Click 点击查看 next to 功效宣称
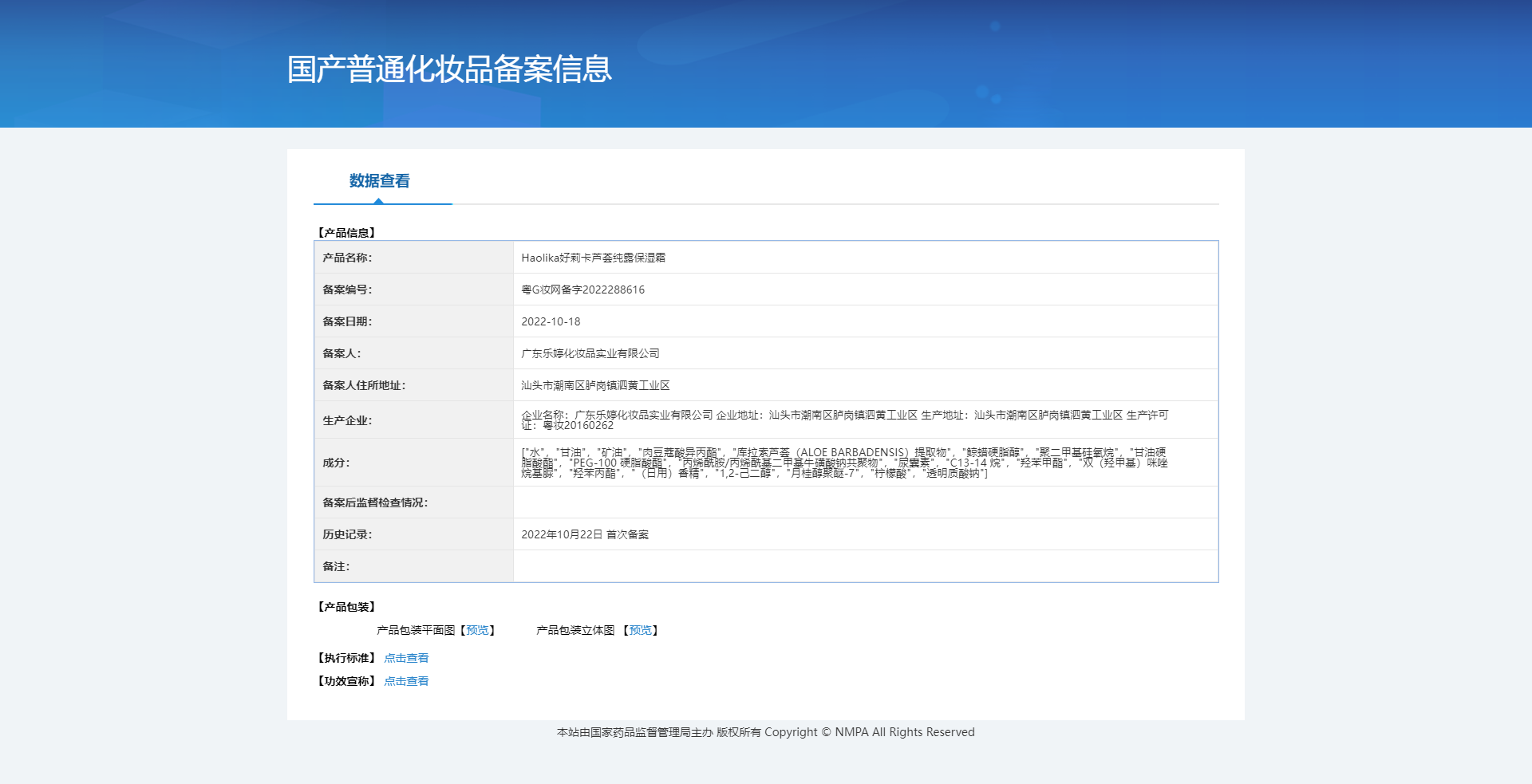Viewport: 1532px width, 784px height. click(406, 681)
